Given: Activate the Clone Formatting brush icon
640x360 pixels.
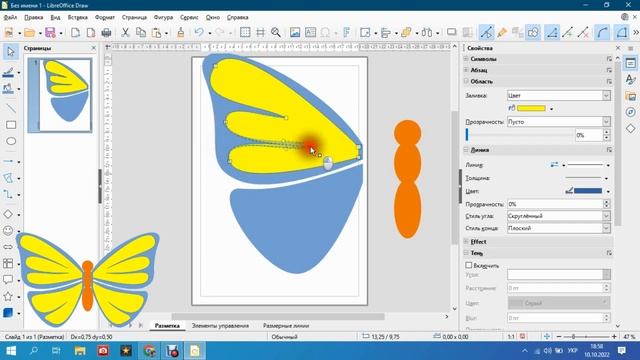Looking at the screenshot, I should (x=180, y=33).
